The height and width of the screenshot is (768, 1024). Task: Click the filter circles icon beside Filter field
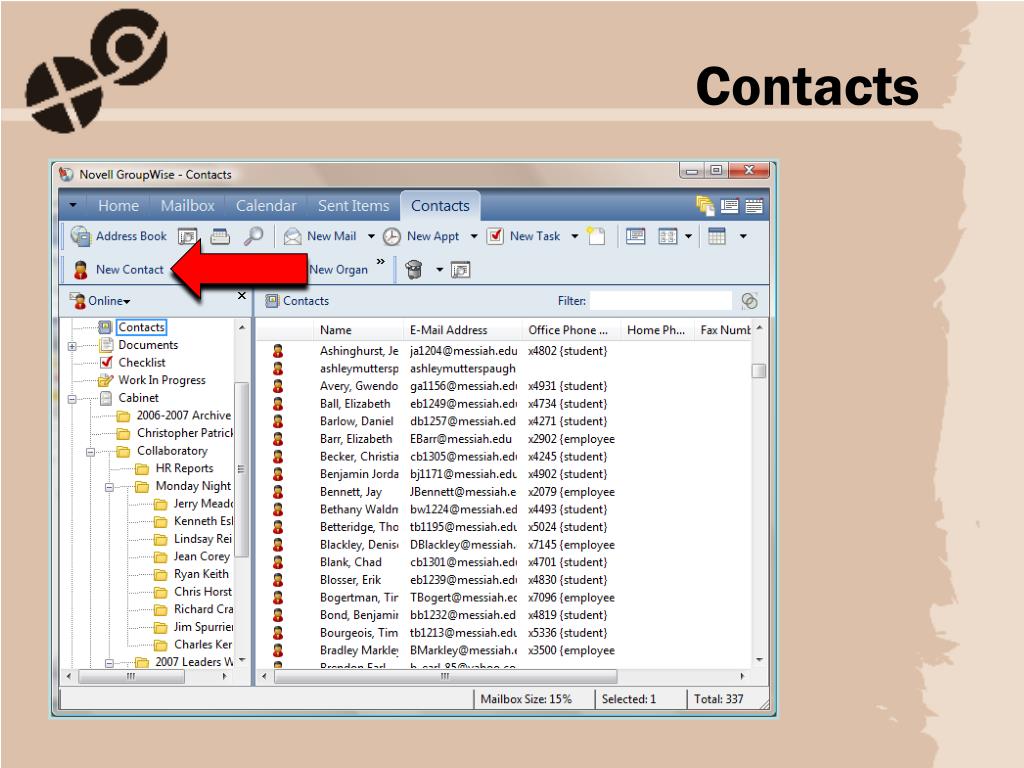(x=750, y=300)
